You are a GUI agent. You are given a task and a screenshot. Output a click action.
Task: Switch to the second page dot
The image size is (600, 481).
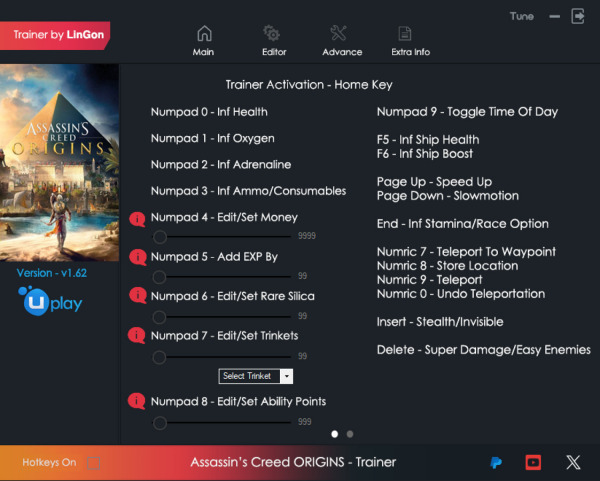click(x=350, y=434)
